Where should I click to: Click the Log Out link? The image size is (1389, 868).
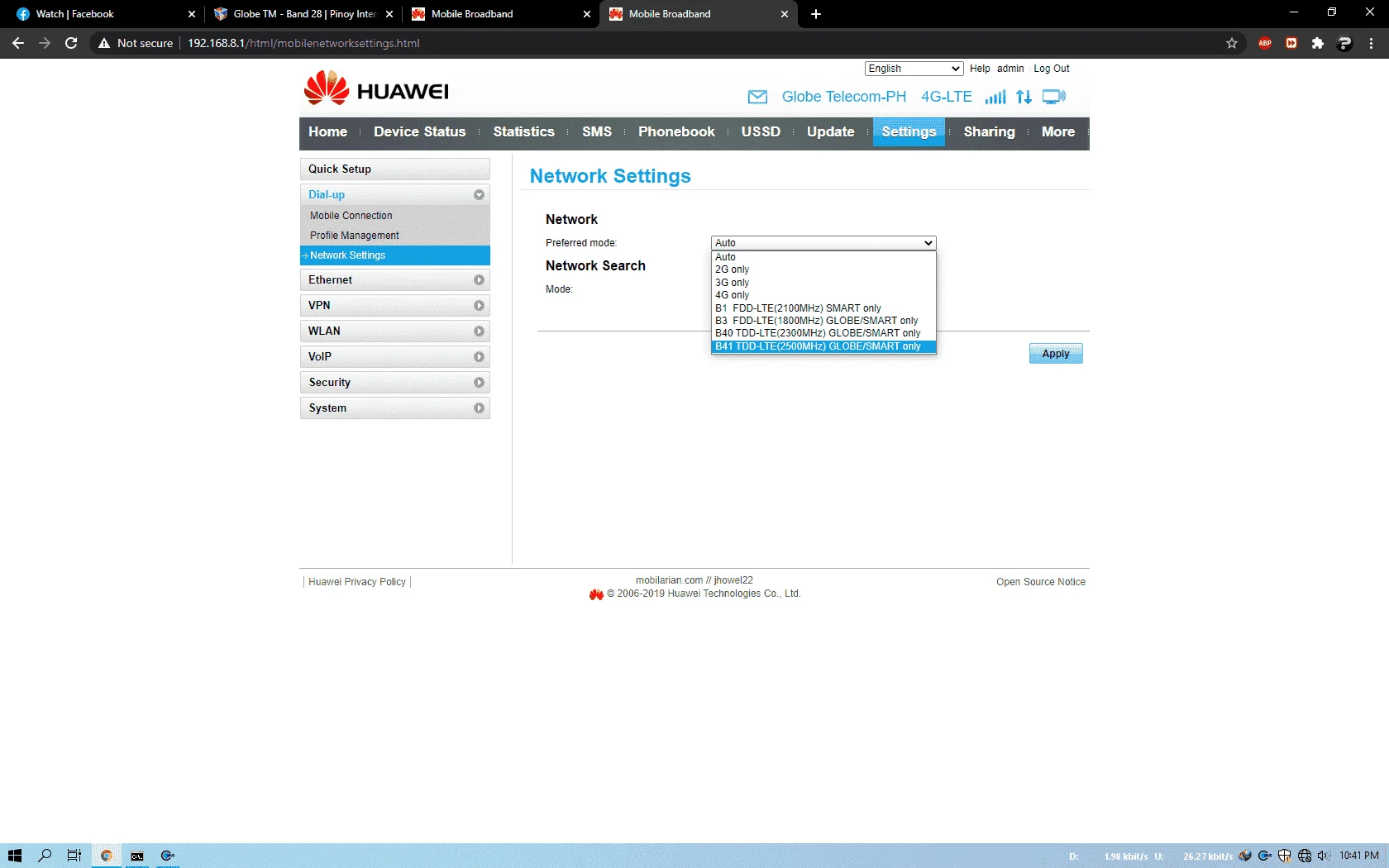[x=1052, y=69]
